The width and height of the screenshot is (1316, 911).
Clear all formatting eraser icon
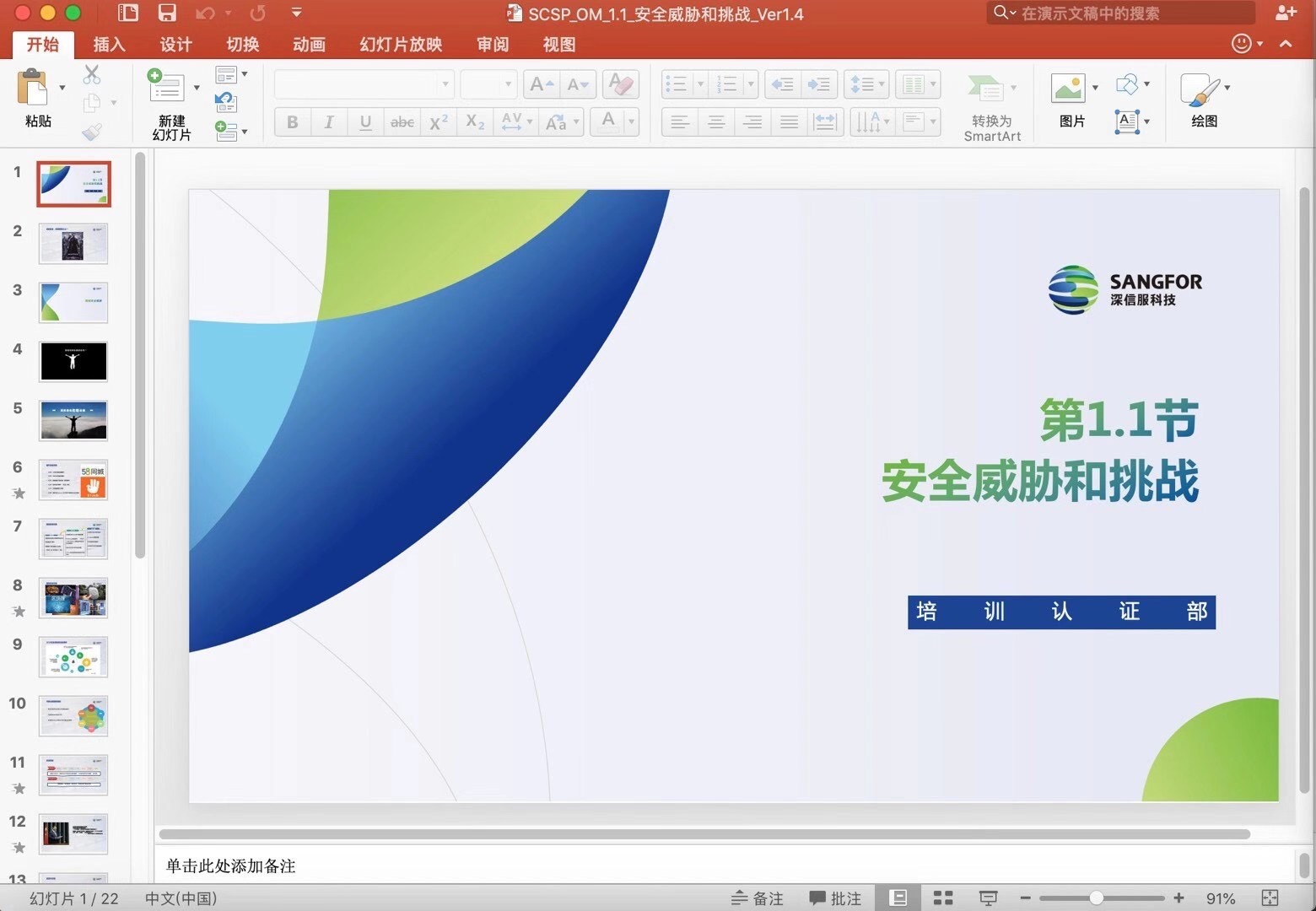tap(621, 84)
